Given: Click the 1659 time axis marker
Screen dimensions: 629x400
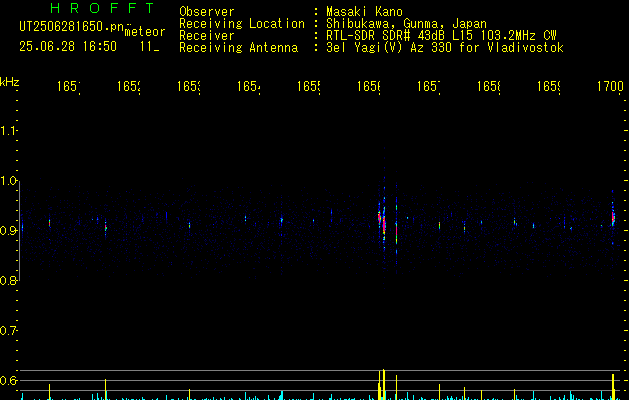Looking at the screenshot, I should tap(549, 86).
